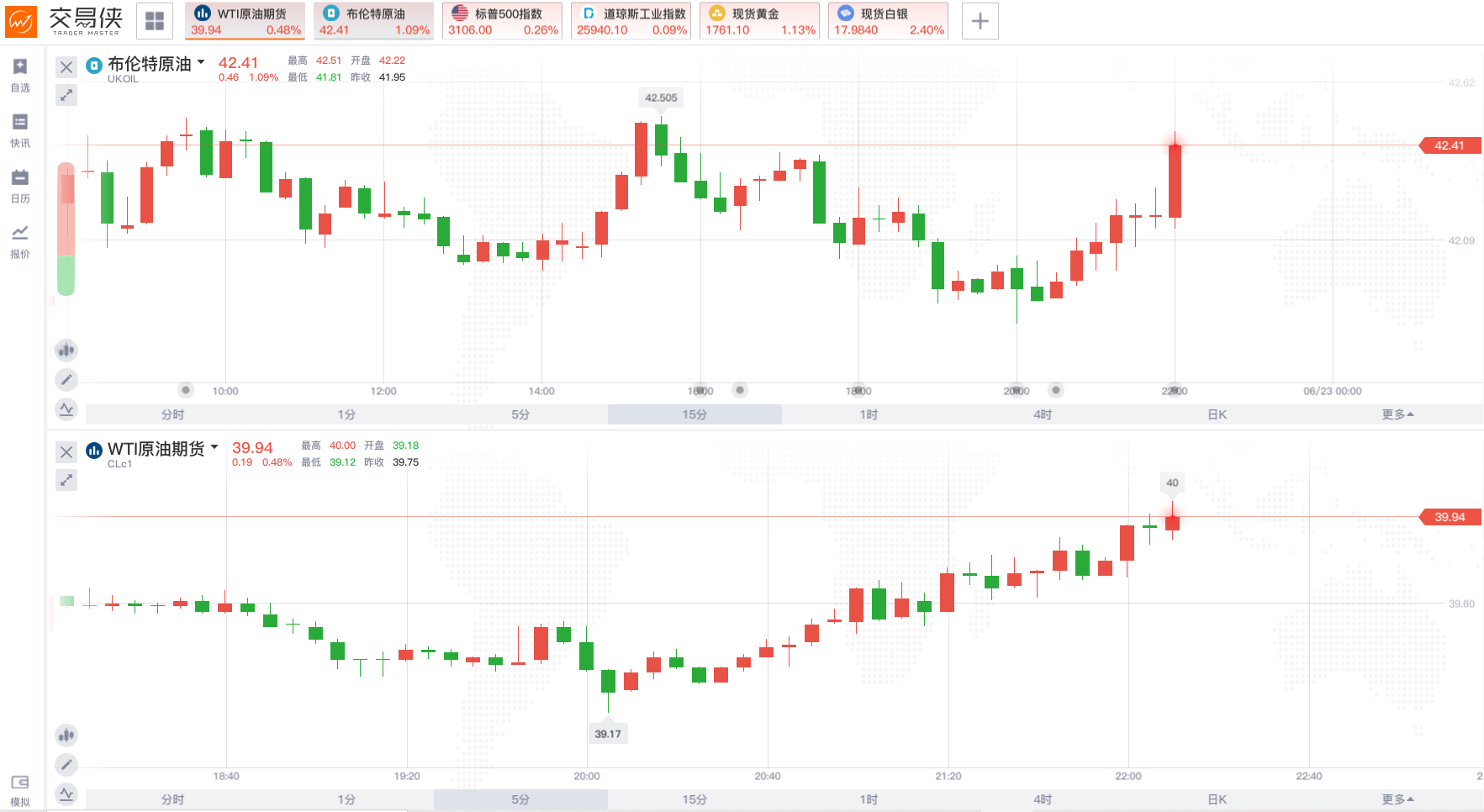Select the pencil drawing tool on Brent chart
Viewport: 1484px width, 812px height.
tap(66, 380)
